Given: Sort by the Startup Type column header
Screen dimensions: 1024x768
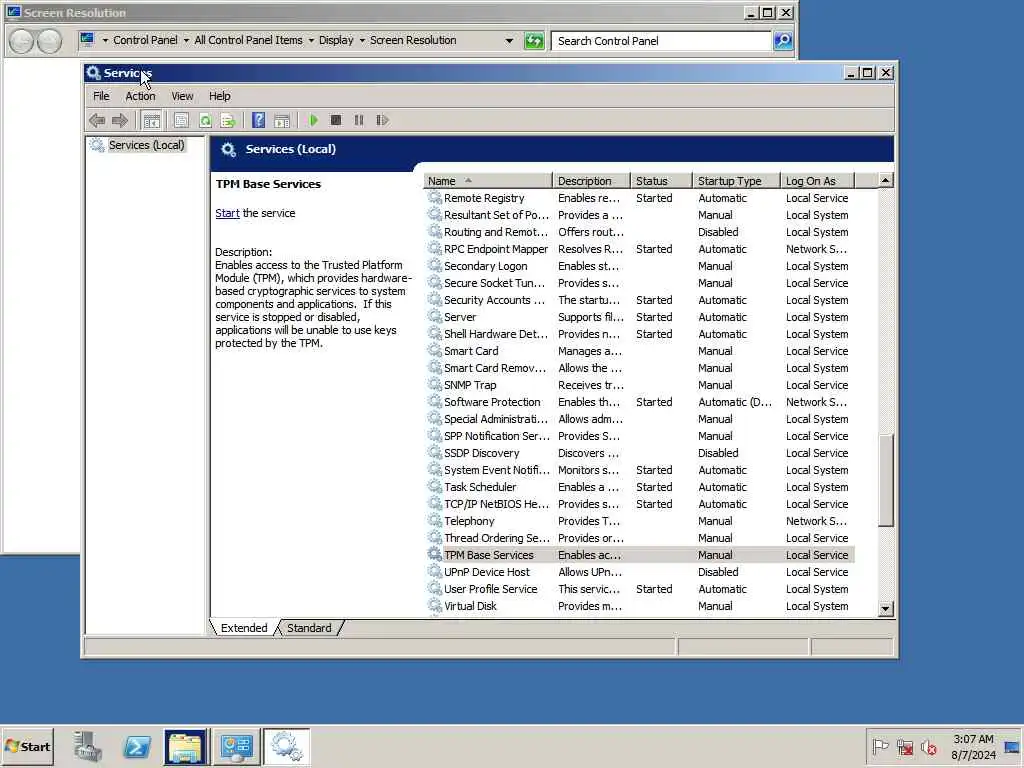Looking at the screenshot, I should click(737, 181).
